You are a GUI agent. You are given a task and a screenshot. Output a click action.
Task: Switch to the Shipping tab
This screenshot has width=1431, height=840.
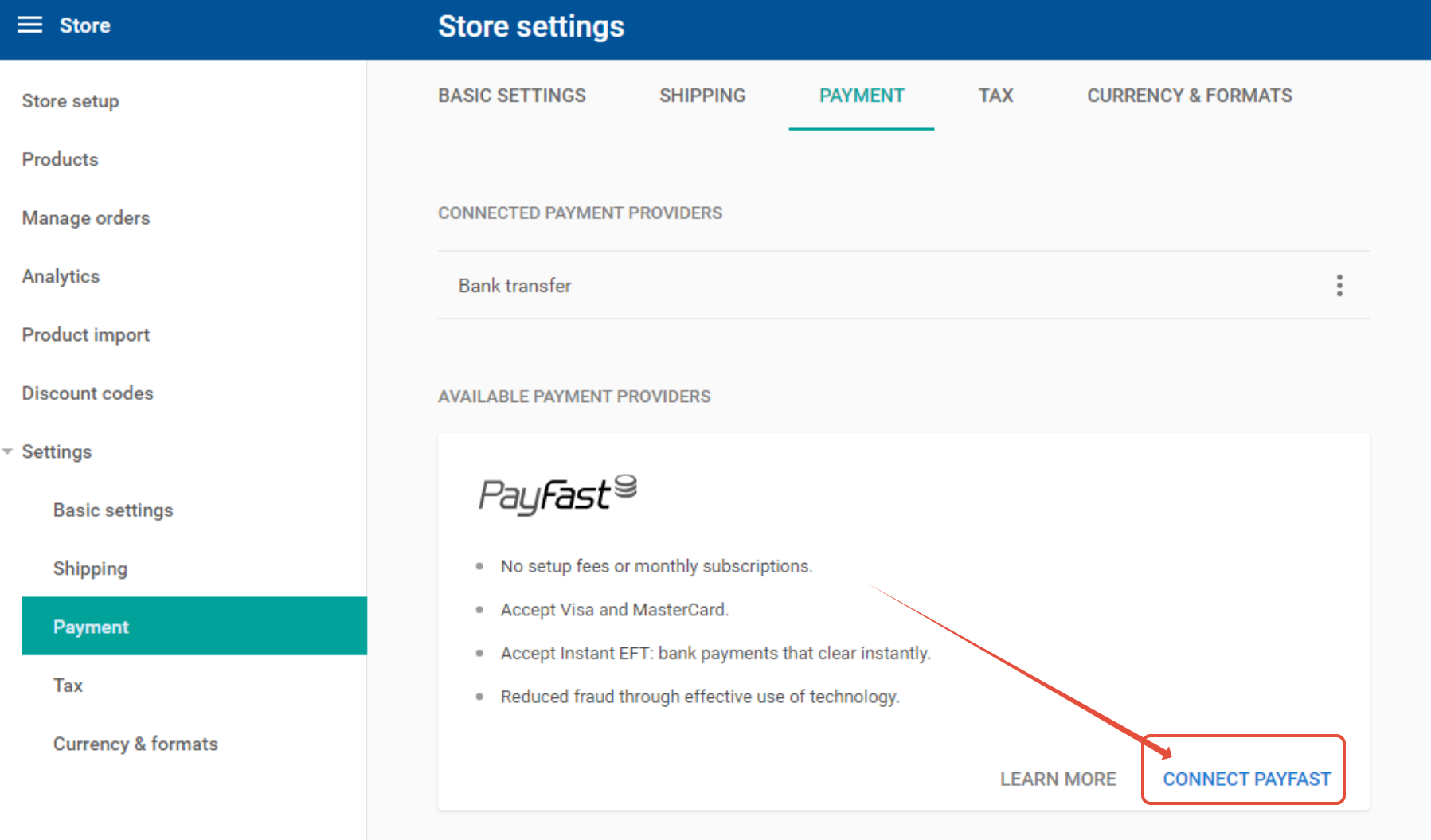(702, 96)
